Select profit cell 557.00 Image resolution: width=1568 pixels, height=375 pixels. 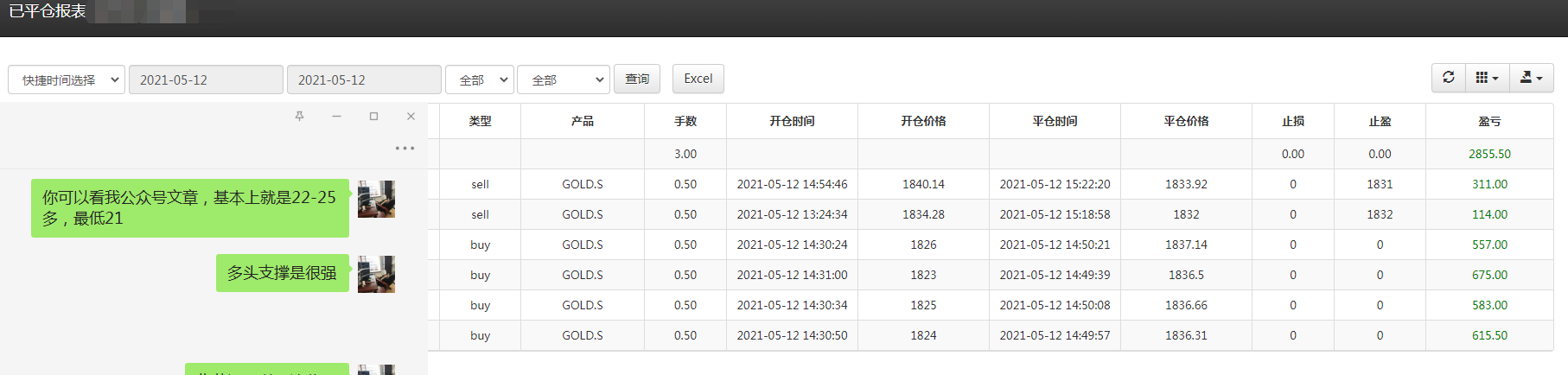[x=1489, y=245]
